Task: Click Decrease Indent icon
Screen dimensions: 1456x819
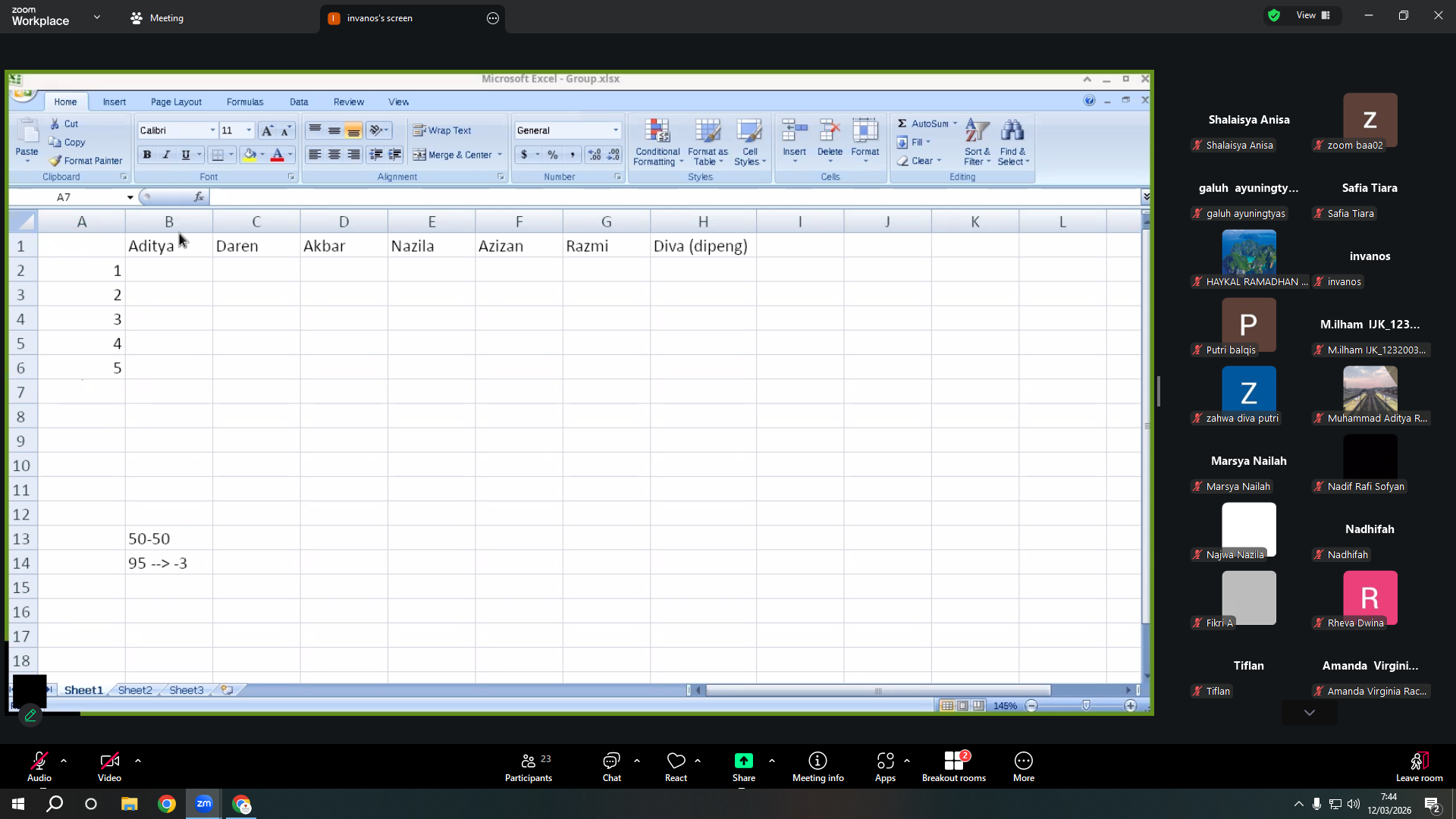Action: (375, 155)
